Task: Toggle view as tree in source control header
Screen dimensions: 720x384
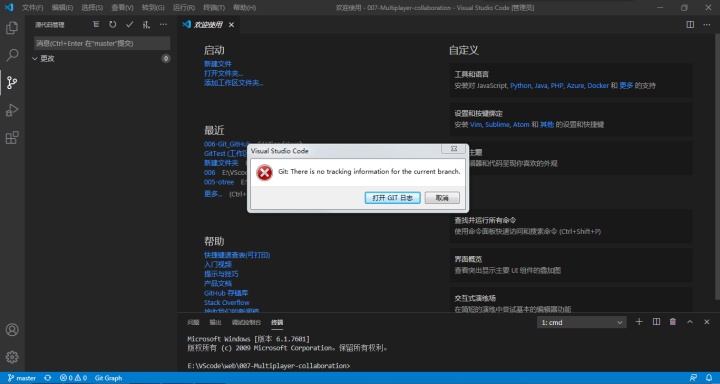Action: tap(96, 25)
